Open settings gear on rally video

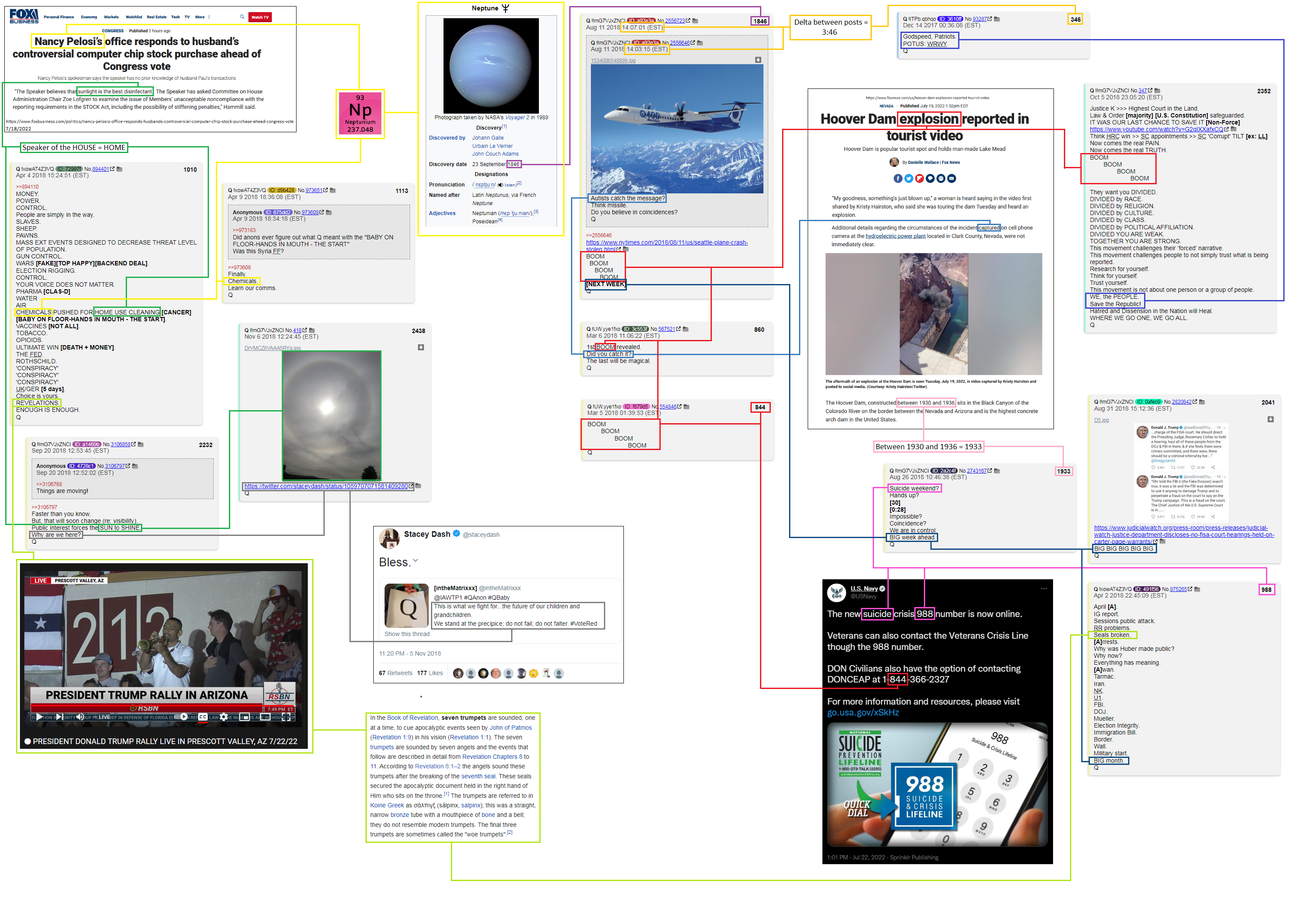(x=224, y=717)
